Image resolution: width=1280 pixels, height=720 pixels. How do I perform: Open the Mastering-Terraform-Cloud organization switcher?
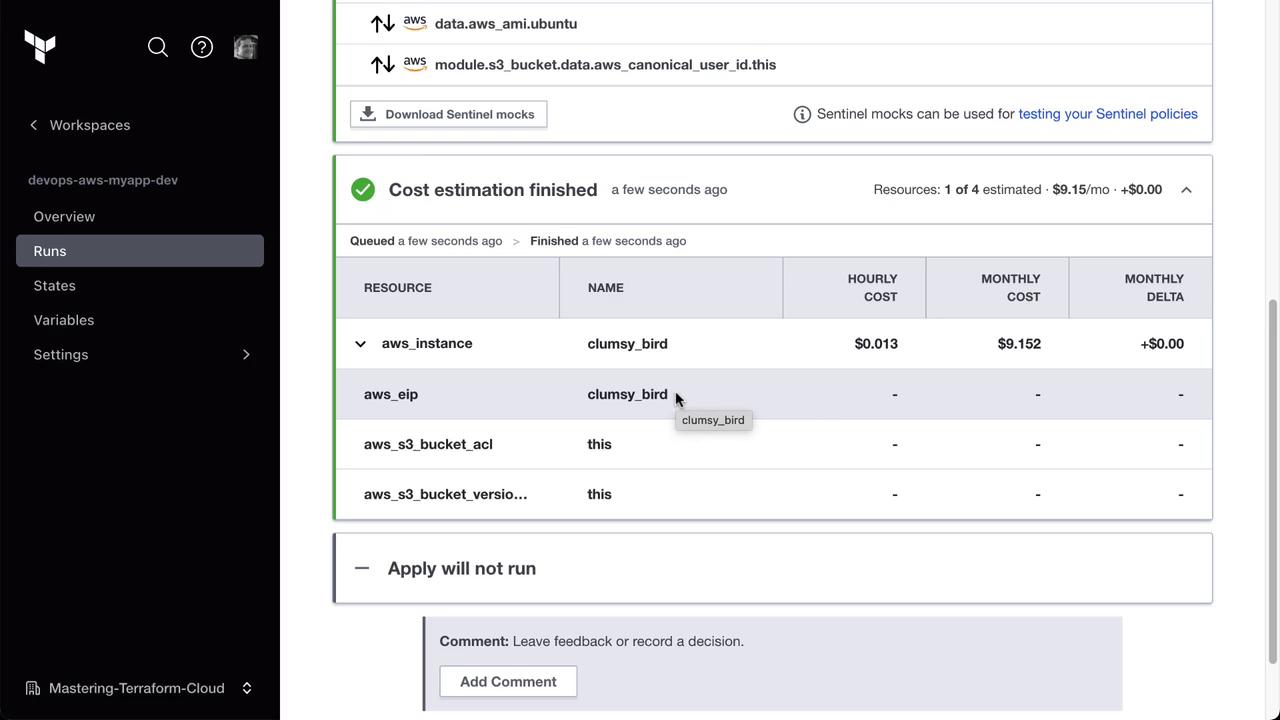246,688
